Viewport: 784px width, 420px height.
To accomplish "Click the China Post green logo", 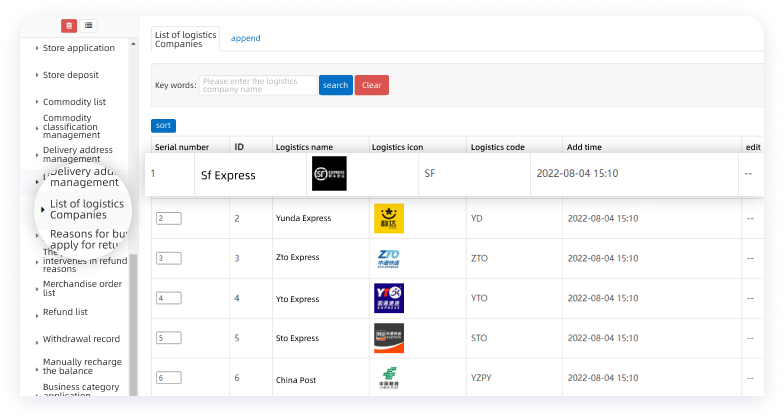I will click(x=389, y=378).
